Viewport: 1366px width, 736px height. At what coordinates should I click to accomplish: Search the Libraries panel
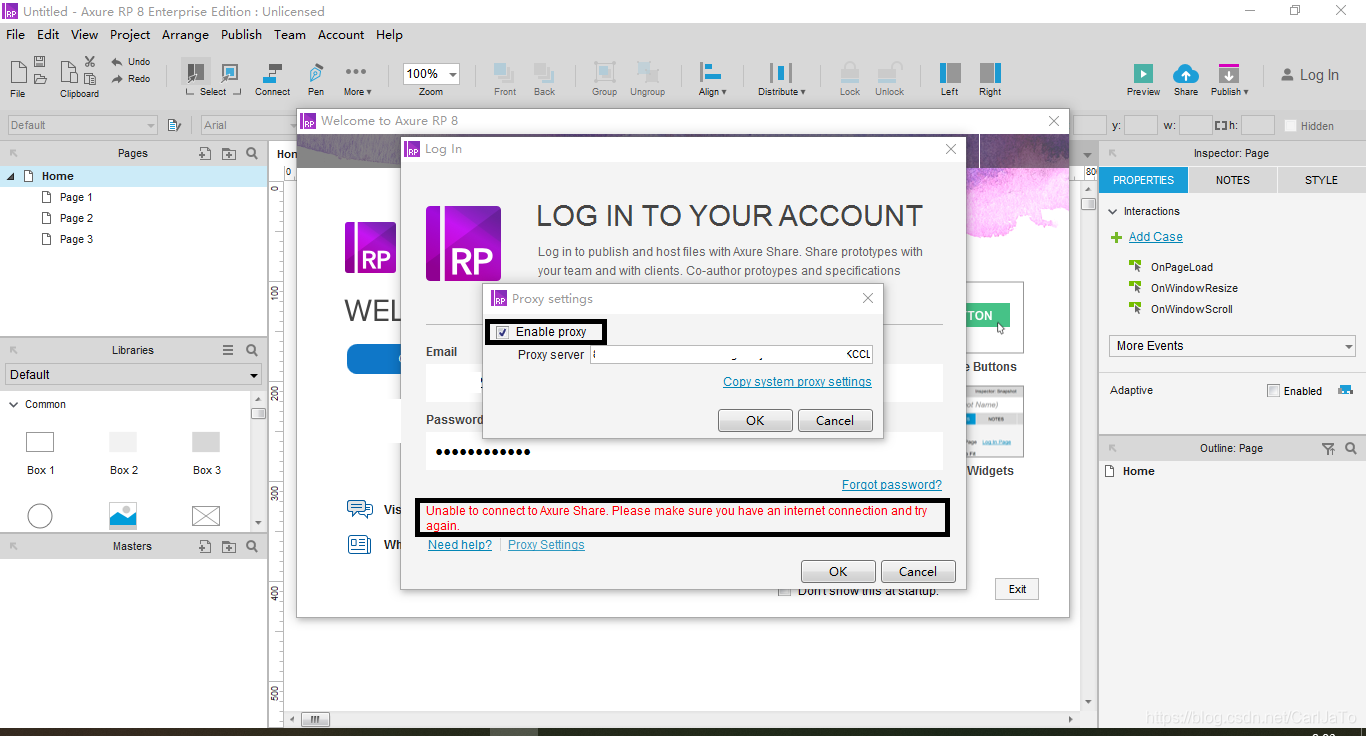pos(252,350)
